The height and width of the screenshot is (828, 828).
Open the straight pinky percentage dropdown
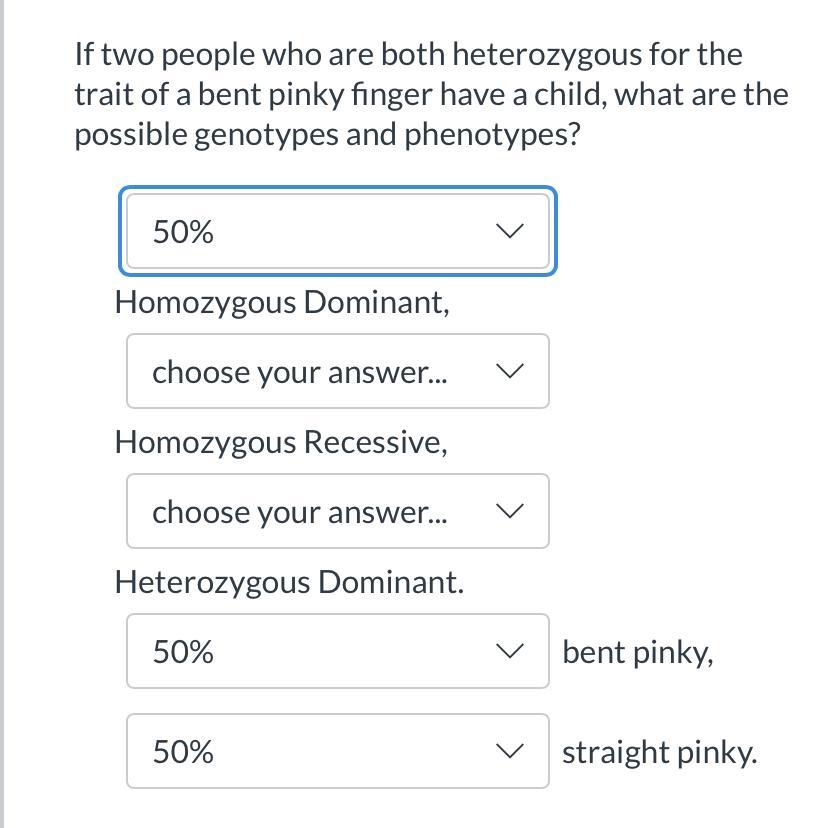click(337, 752)
